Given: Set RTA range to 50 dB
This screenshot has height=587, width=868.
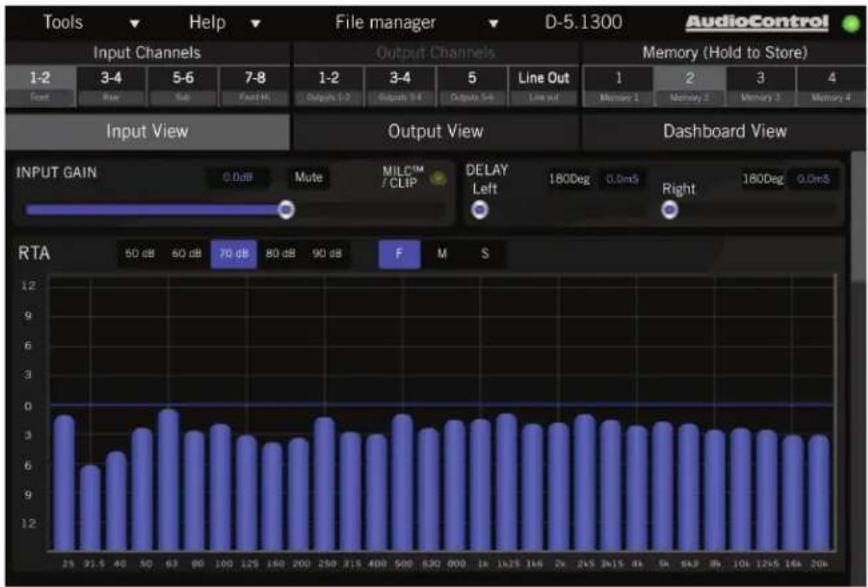Looking at the screenshot, I should 140,254.
